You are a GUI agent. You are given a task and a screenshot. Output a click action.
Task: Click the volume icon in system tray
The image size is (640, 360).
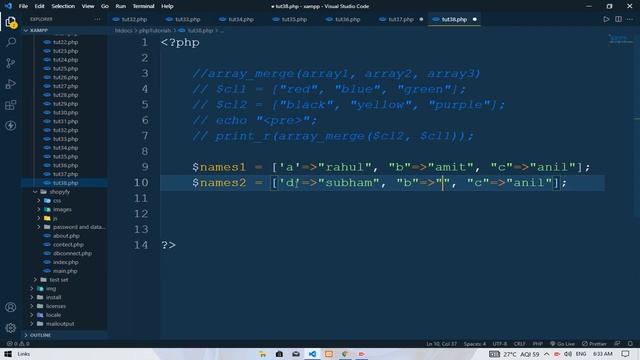point(568,354)
